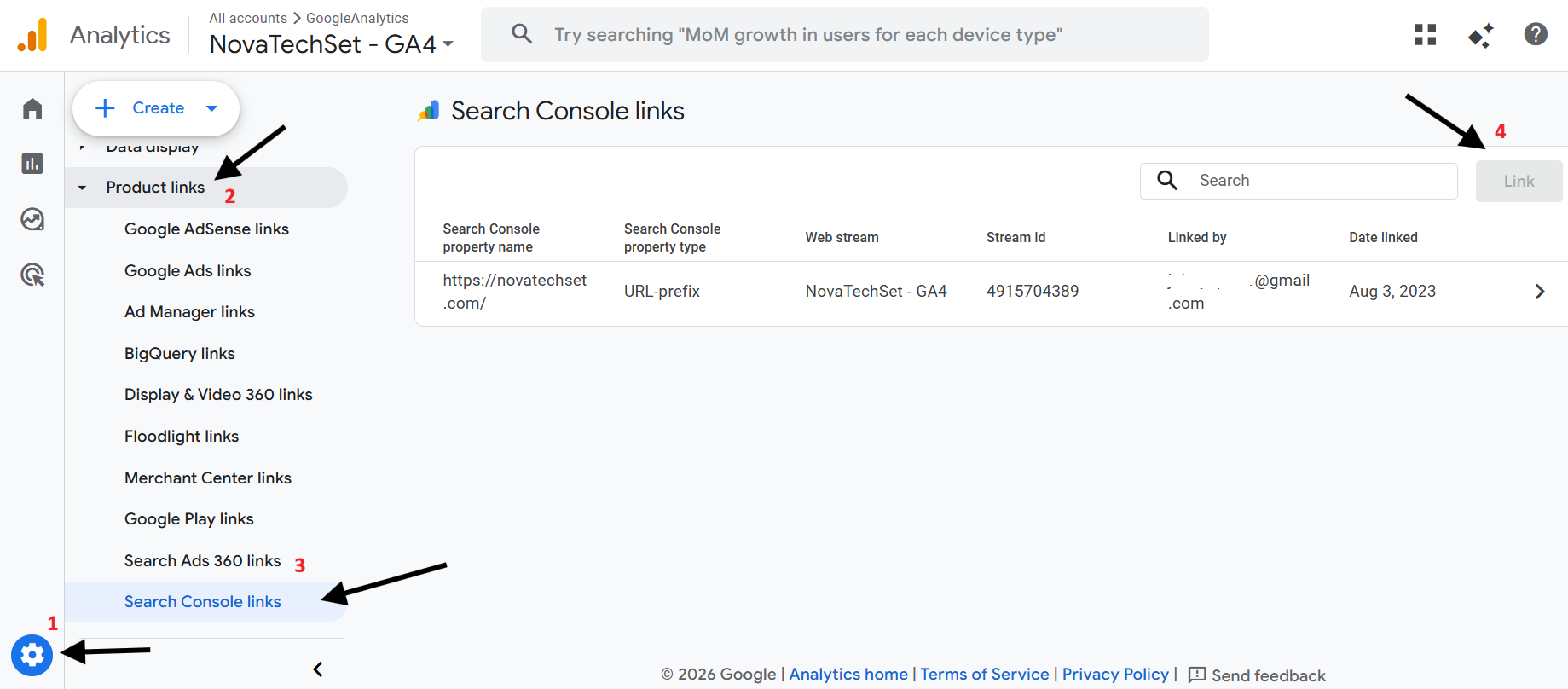Open Search Ads 360 links
This screenshot has height=689, width=1568.
point(203,561)
